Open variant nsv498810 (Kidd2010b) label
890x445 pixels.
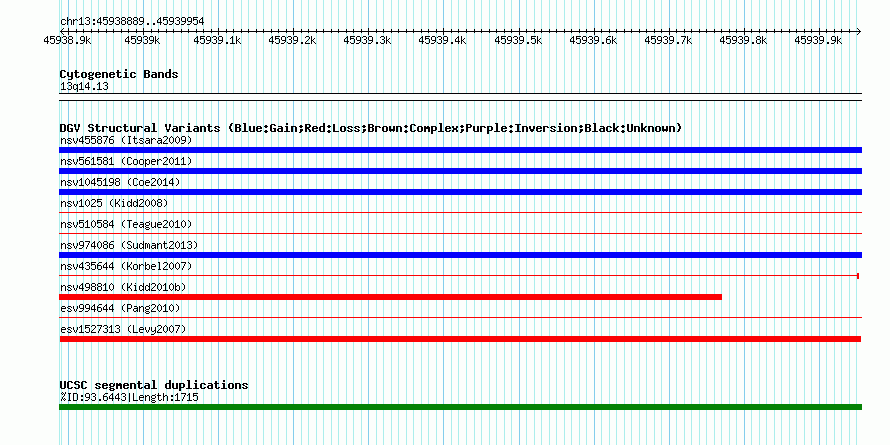point(123,287)
